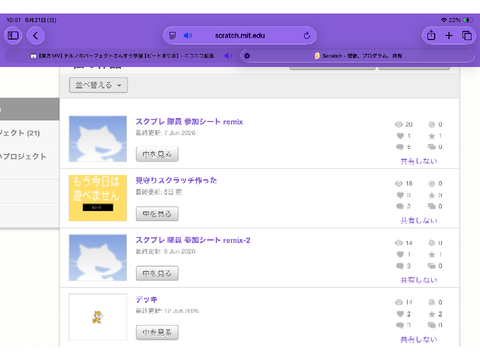This screenshot has height=360, width=480.
Task: Click views eye icon in デッキ row
Action: (x=399, y=302)
